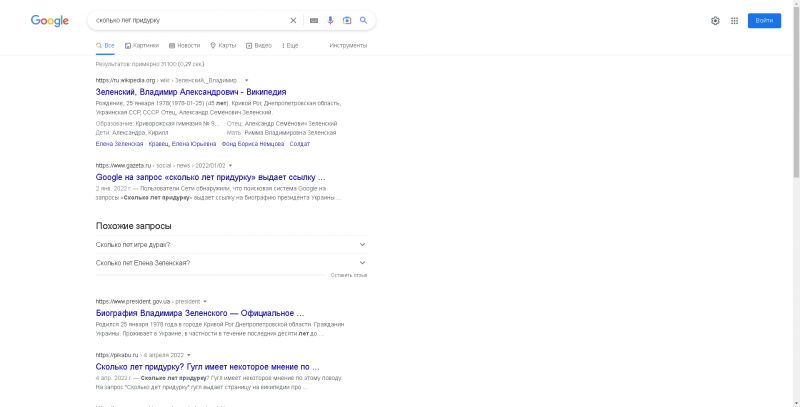
Task: Click the Похожие запросы heading
Action: point(134,226)
